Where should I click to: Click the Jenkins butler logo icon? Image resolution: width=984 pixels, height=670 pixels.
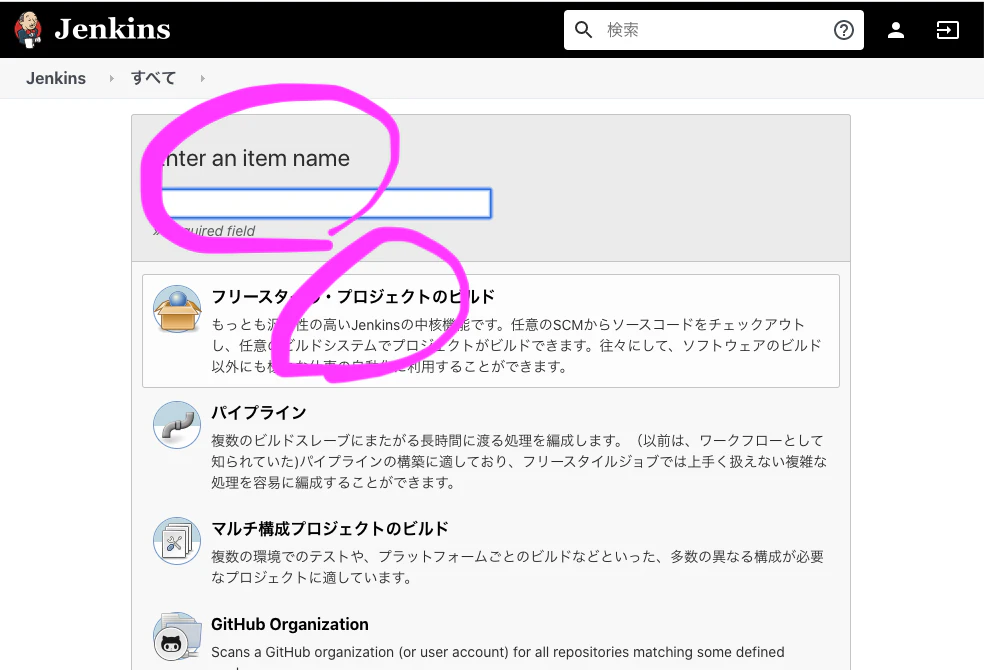pyautogui.click(x=28, y=29)
